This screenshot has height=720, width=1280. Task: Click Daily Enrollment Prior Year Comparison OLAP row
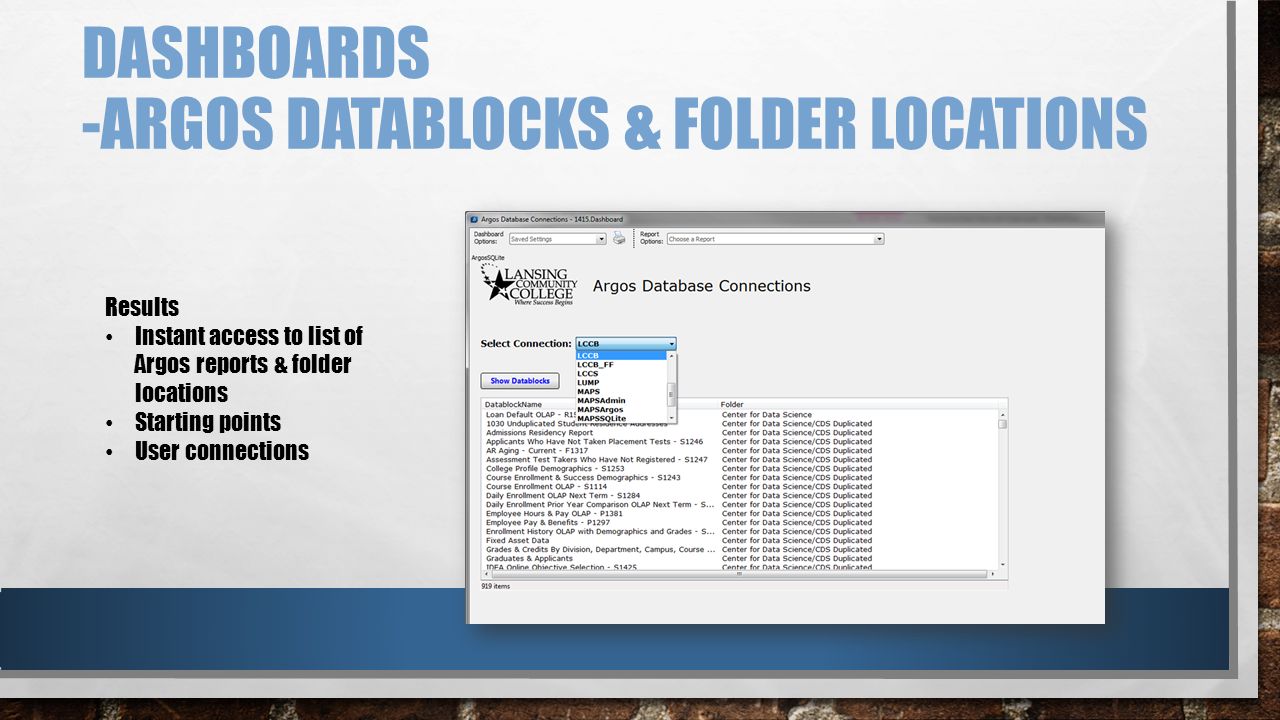coord(740,505)
